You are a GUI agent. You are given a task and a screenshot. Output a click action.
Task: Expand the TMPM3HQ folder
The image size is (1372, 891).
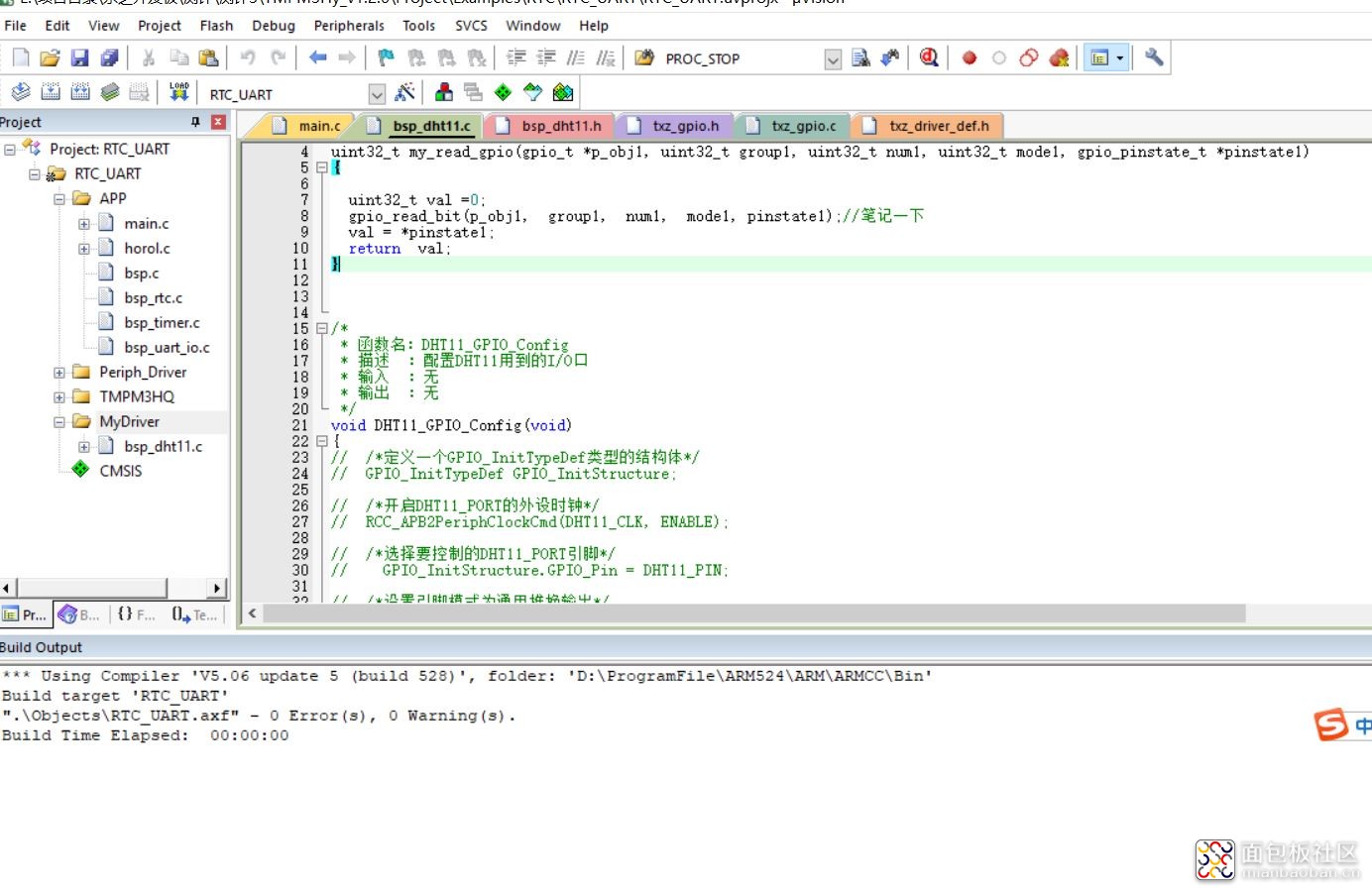point(59,397)
